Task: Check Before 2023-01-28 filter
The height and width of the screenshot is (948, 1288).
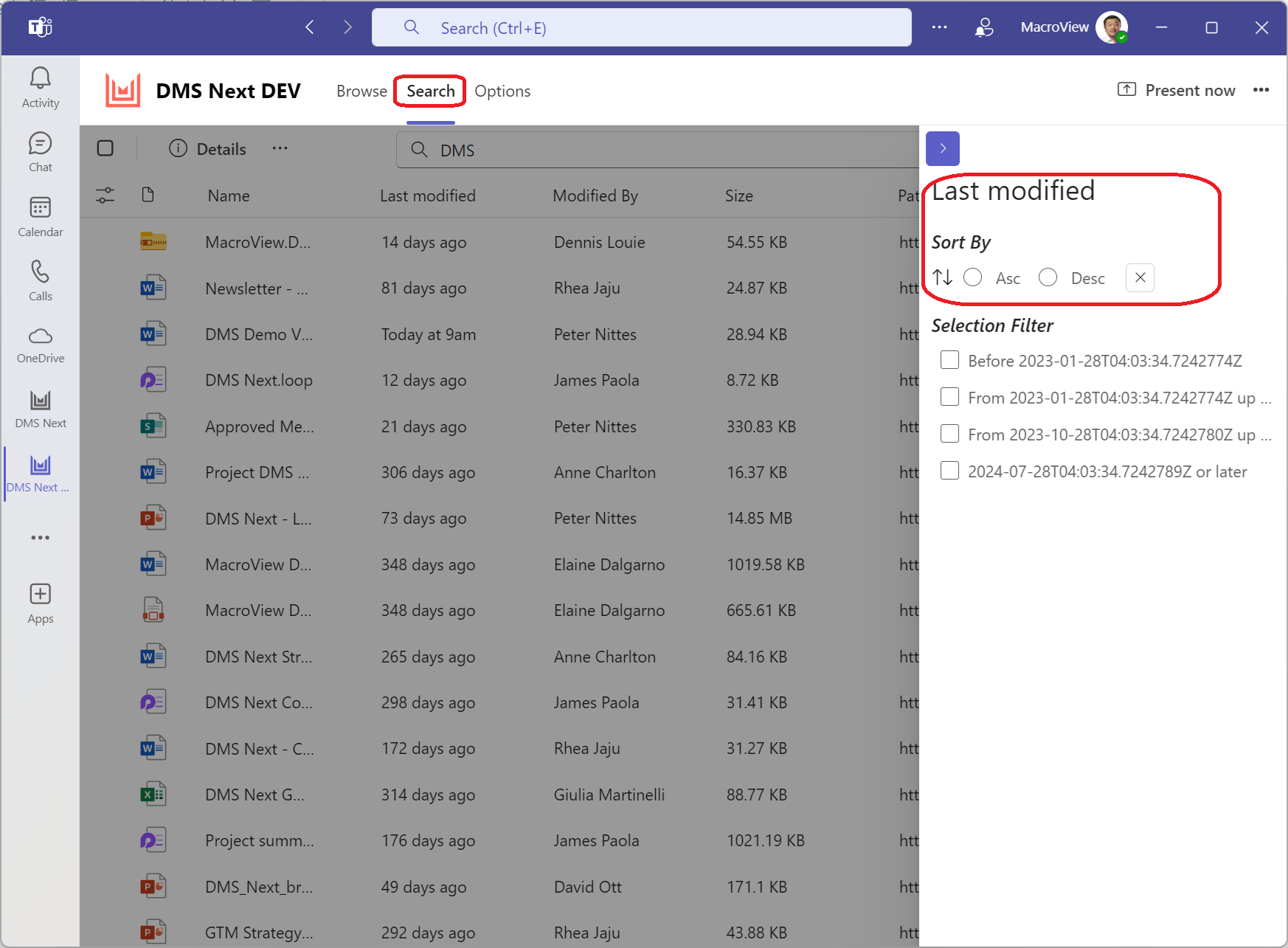Action: point(949,360)
